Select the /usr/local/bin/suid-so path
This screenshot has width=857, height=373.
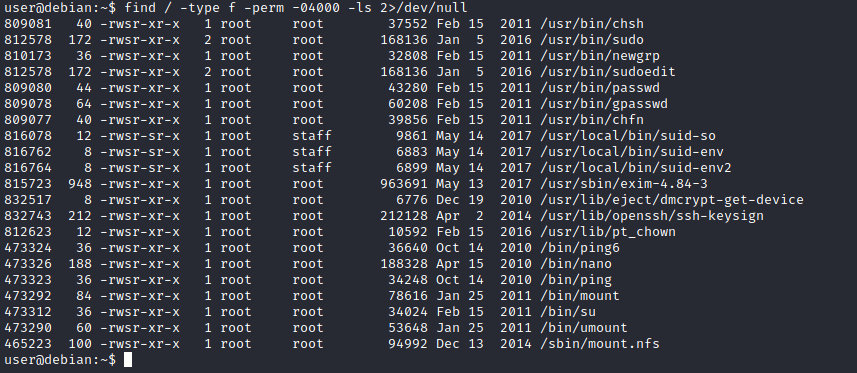(x=627, y=136)
